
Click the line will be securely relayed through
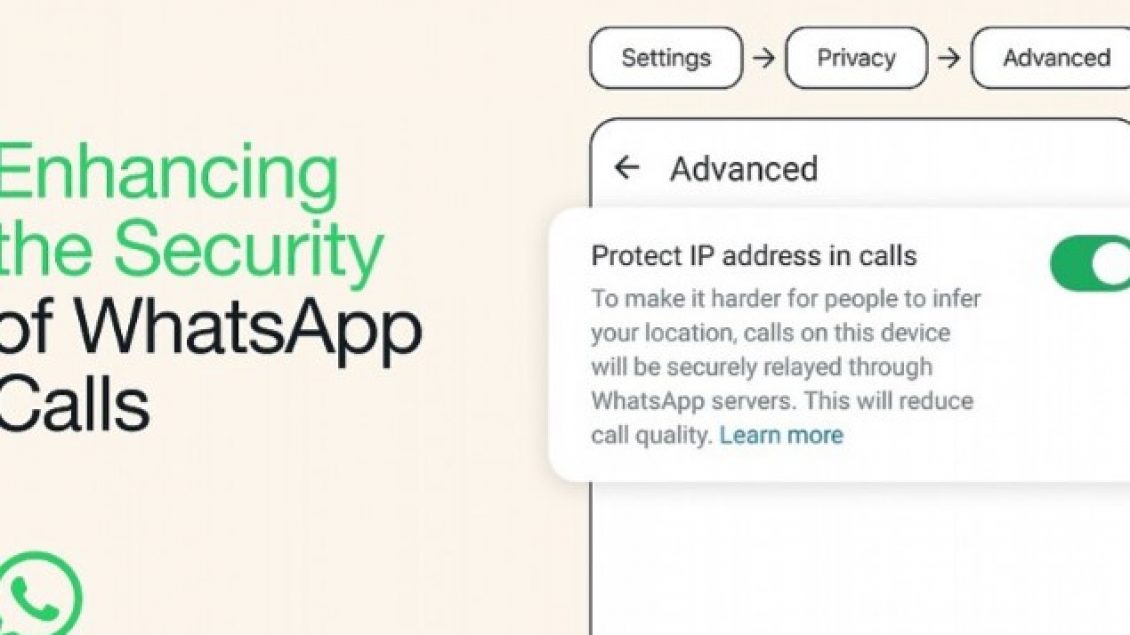762,367
